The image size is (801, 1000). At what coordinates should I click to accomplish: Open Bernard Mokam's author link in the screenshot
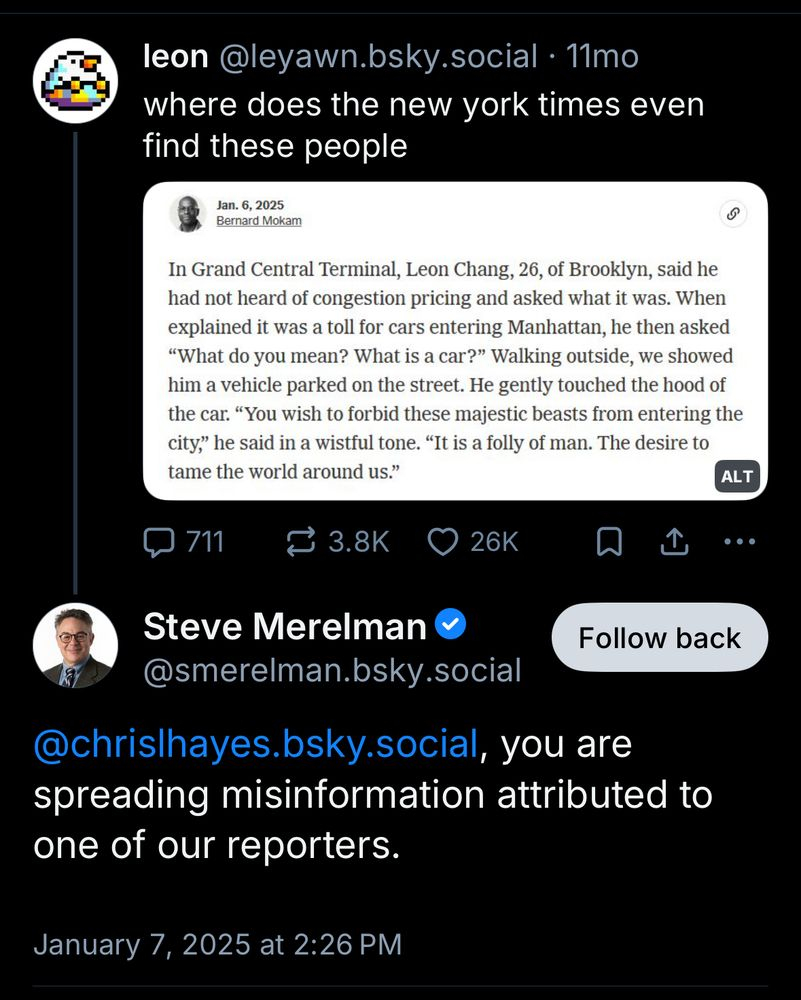coord(258,221)
